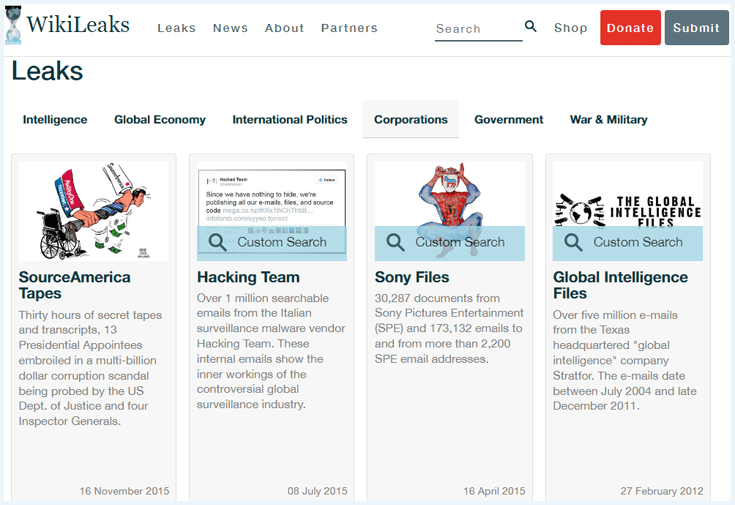Viewport: 735px width, 505px height.
Task: Click magnifier icon on Global Intelligence Files card
Action: click(x=573, y=242)
